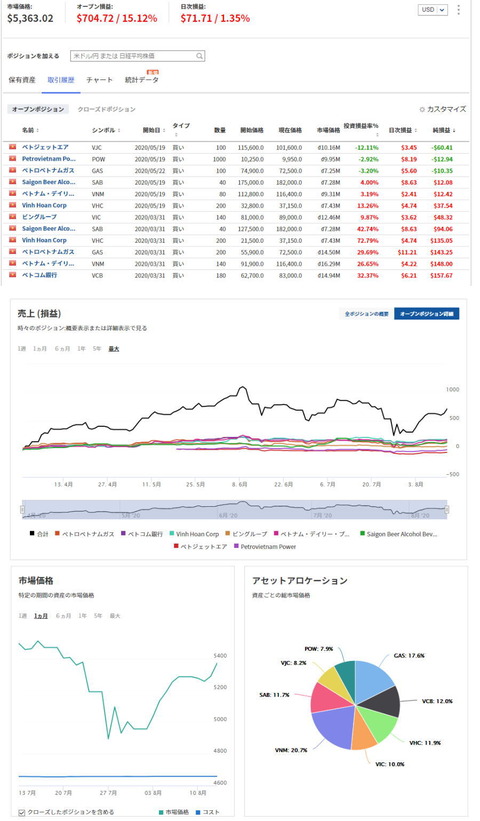Click the オープンポジション詳細 button
Screen dimensions: 480x821
pyautogui.click(x=427, y=314)
